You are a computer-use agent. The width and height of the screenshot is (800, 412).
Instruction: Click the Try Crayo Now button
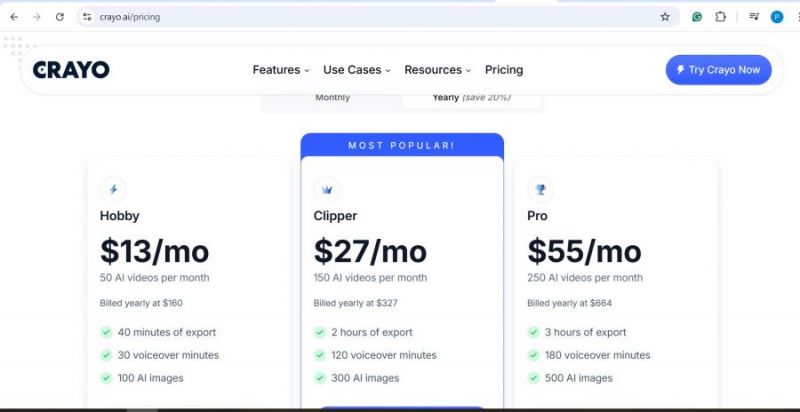tap(718, 70)
